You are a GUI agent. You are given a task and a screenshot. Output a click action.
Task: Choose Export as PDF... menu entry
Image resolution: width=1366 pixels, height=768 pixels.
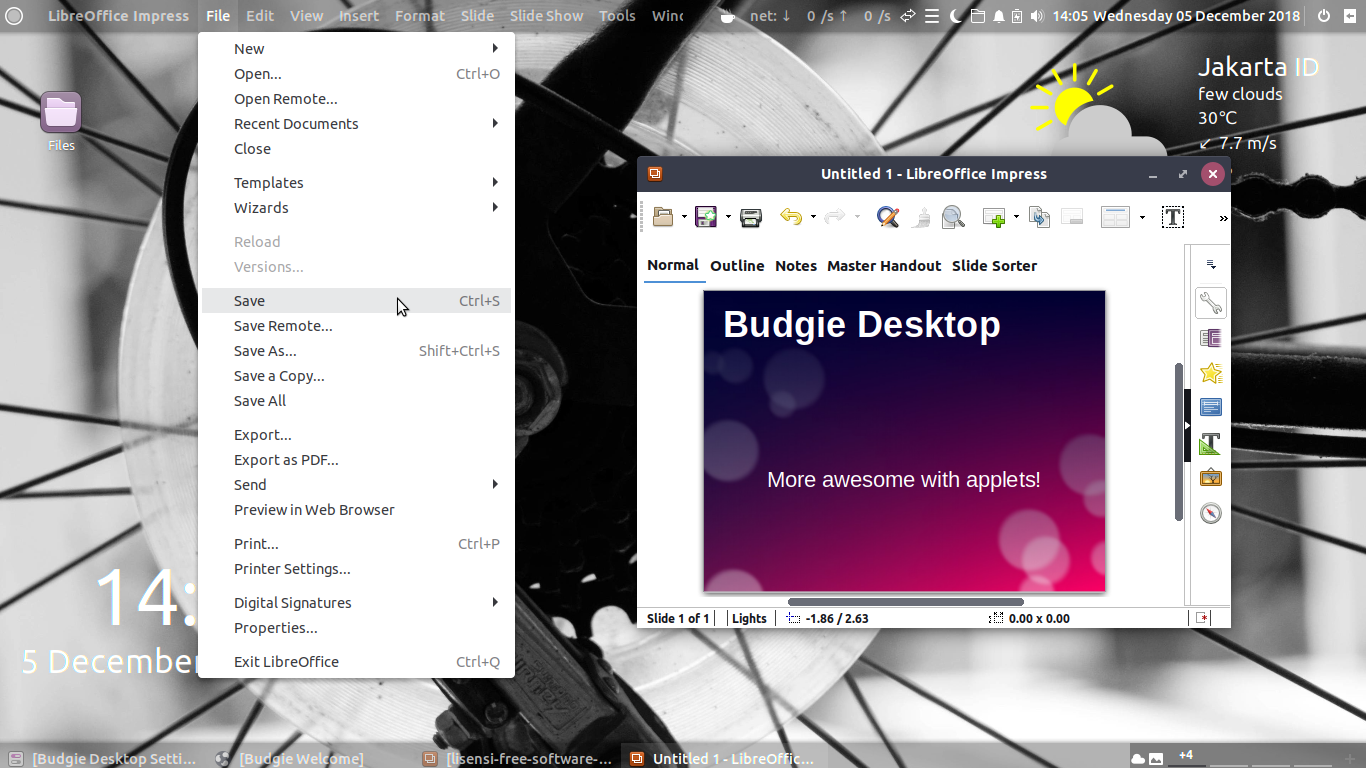(356, 460)
